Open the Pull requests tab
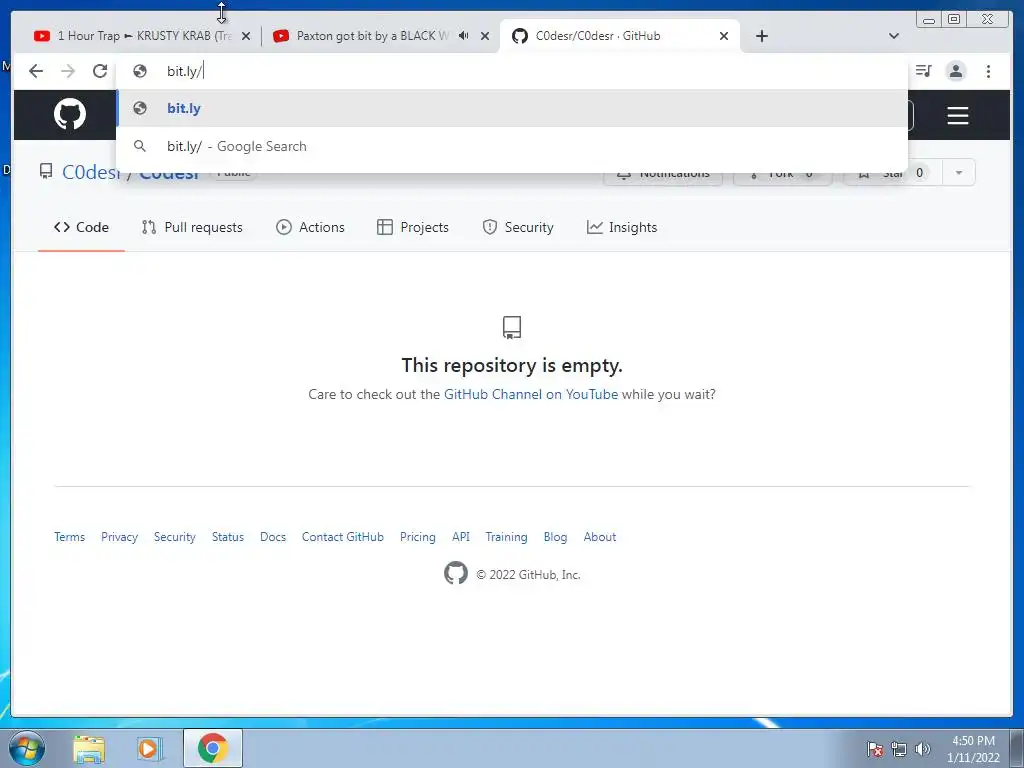 click(x=192, y=227)
